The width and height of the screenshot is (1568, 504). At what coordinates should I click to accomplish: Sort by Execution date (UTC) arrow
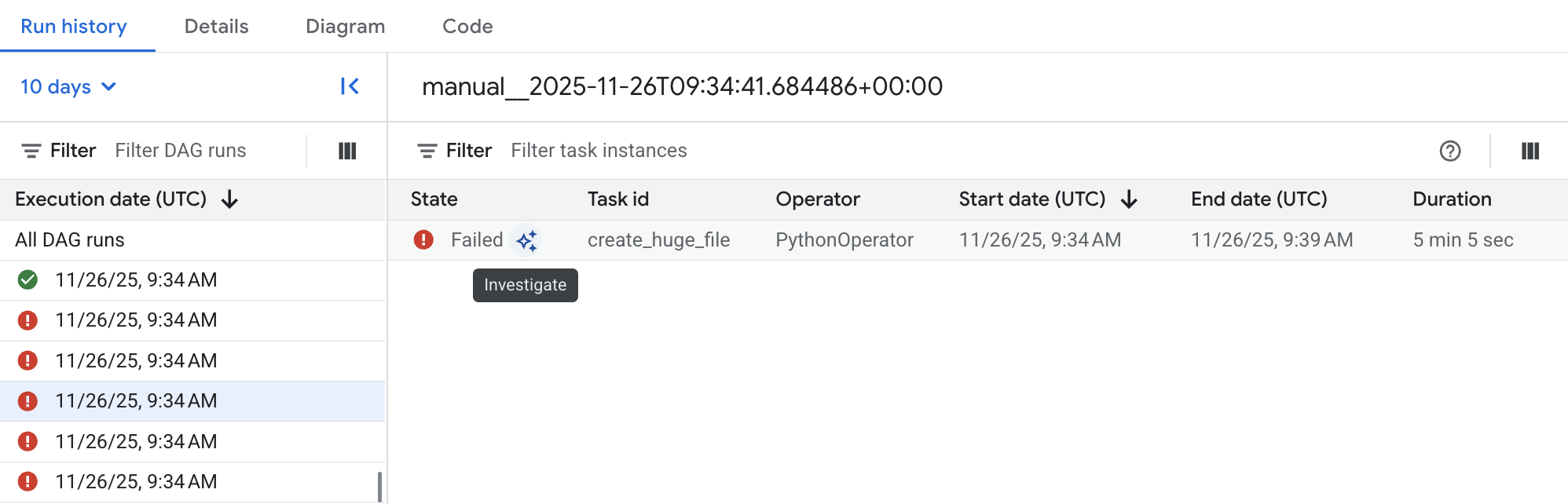tap(229, 199)
